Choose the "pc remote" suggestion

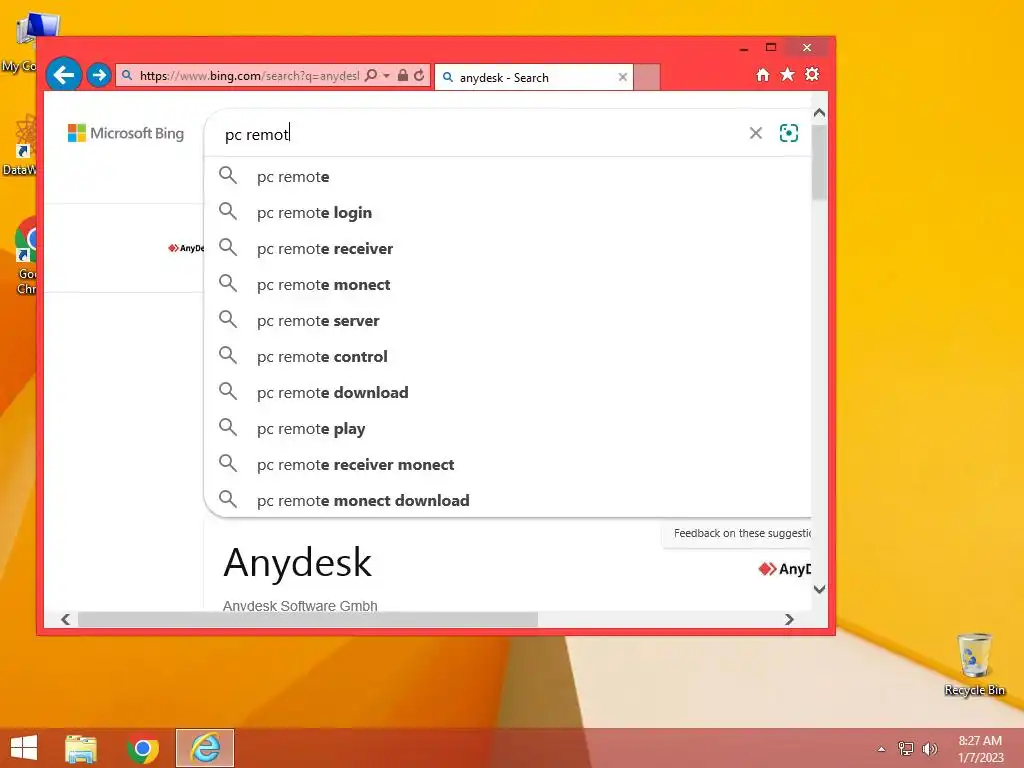[x=507, y=176]
